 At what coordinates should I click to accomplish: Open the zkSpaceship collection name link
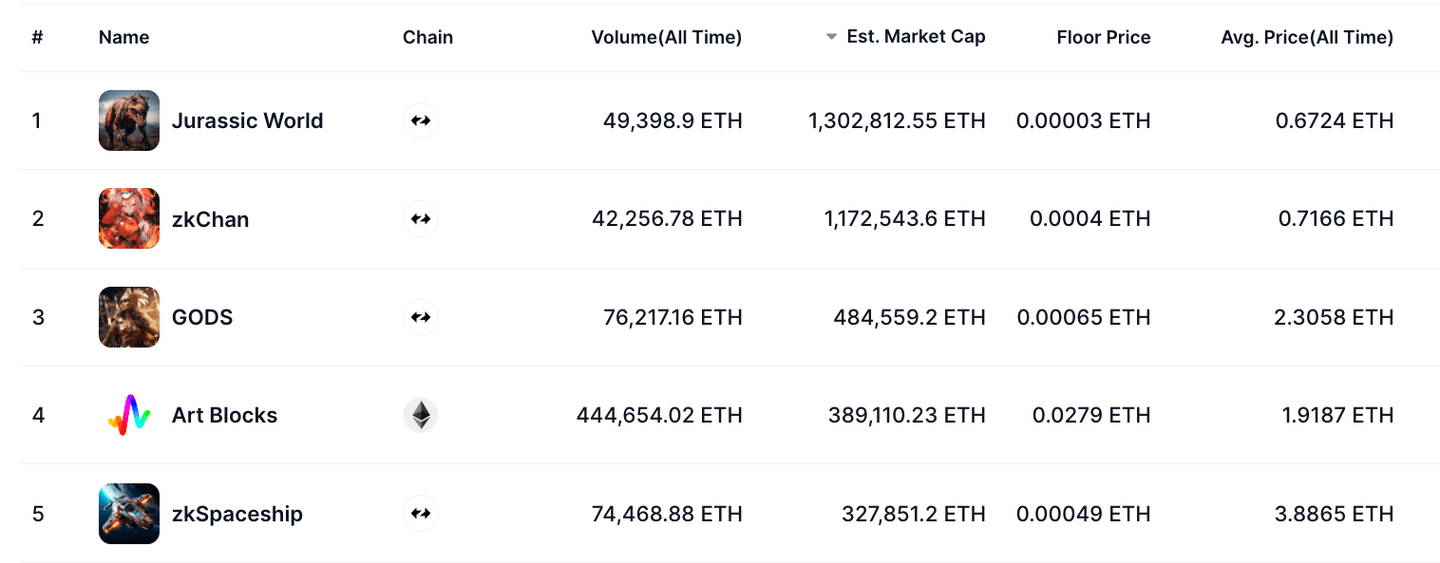(237, 514)
